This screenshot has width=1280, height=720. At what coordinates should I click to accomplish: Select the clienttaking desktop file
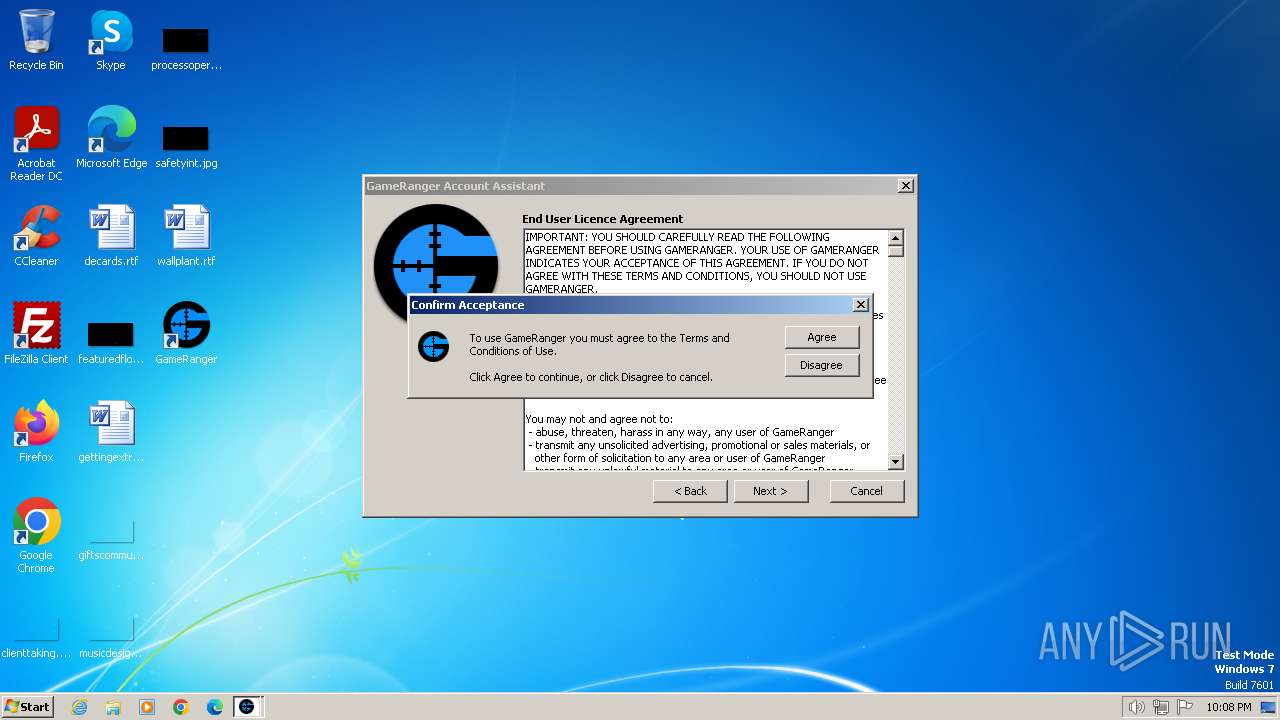click(x=36, y=638)
